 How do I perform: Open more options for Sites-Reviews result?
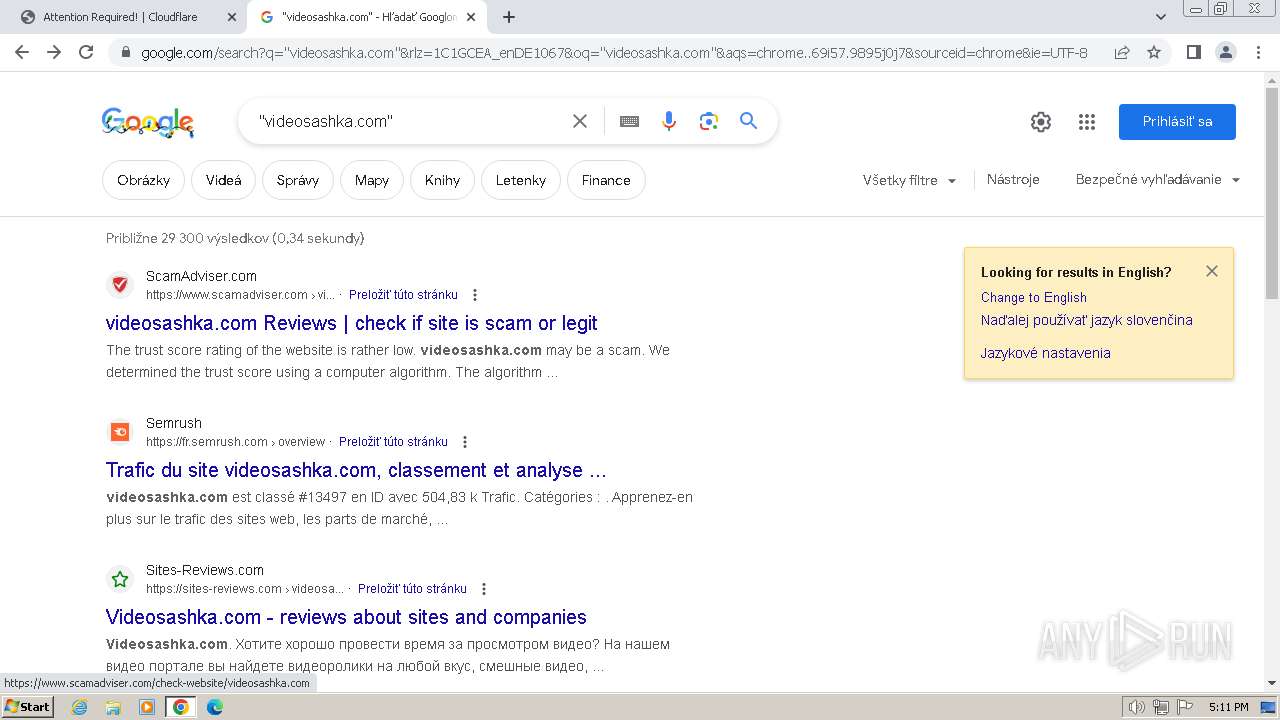pyautogui.click(x=484, y=589)
